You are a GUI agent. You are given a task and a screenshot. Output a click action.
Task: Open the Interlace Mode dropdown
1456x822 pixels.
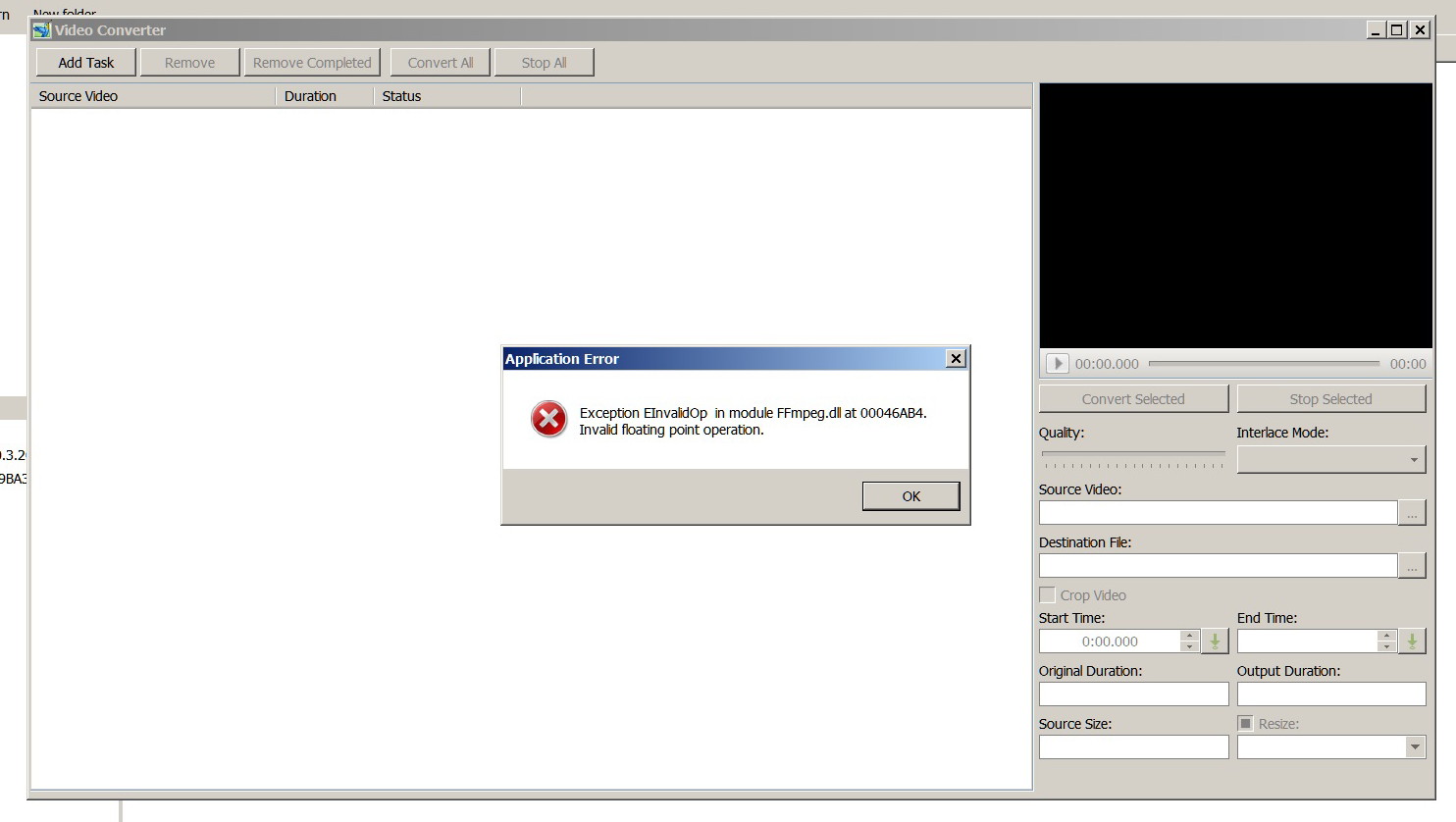(x=1413, y=460)
